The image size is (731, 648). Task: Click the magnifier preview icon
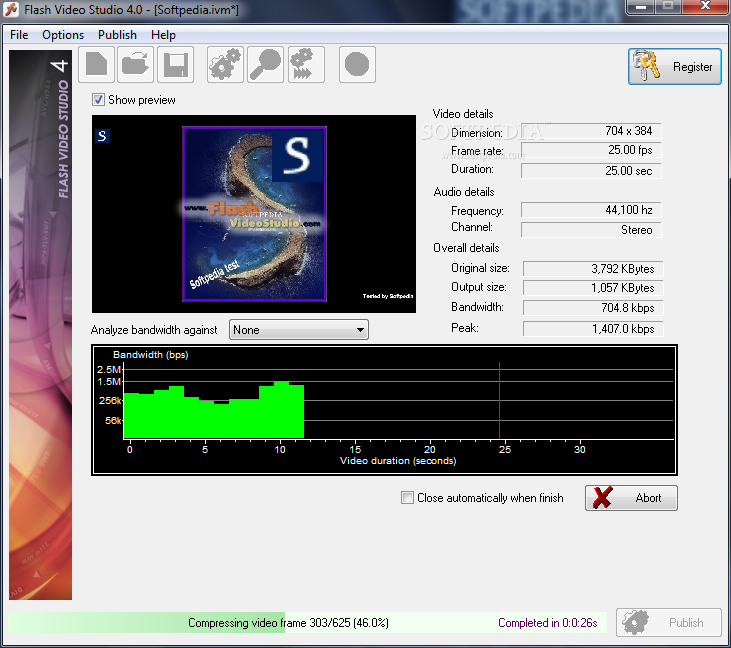[x=265, y=64]
